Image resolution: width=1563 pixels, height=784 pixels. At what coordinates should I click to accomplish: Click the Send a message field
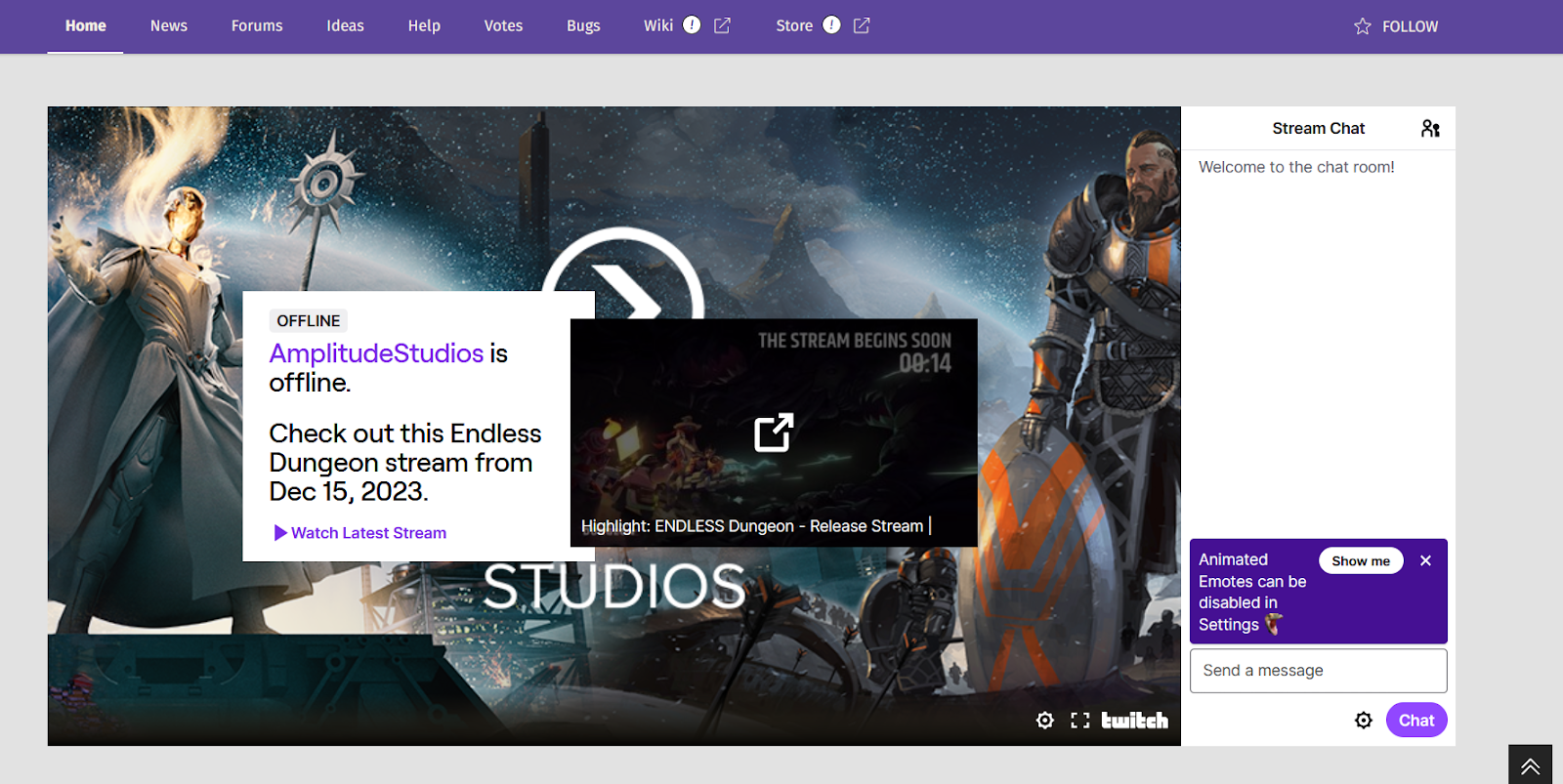point(1318,671)
